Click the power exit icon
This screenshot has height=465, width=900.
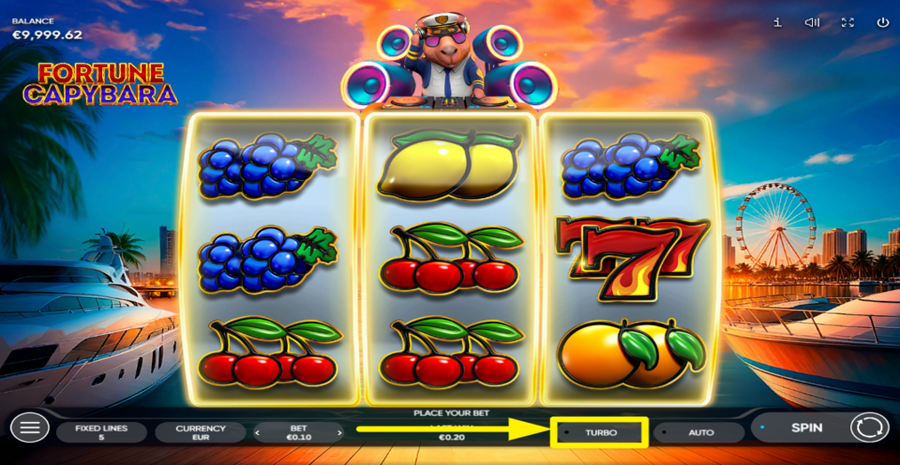pyautogui.click(x=882, y=22)
